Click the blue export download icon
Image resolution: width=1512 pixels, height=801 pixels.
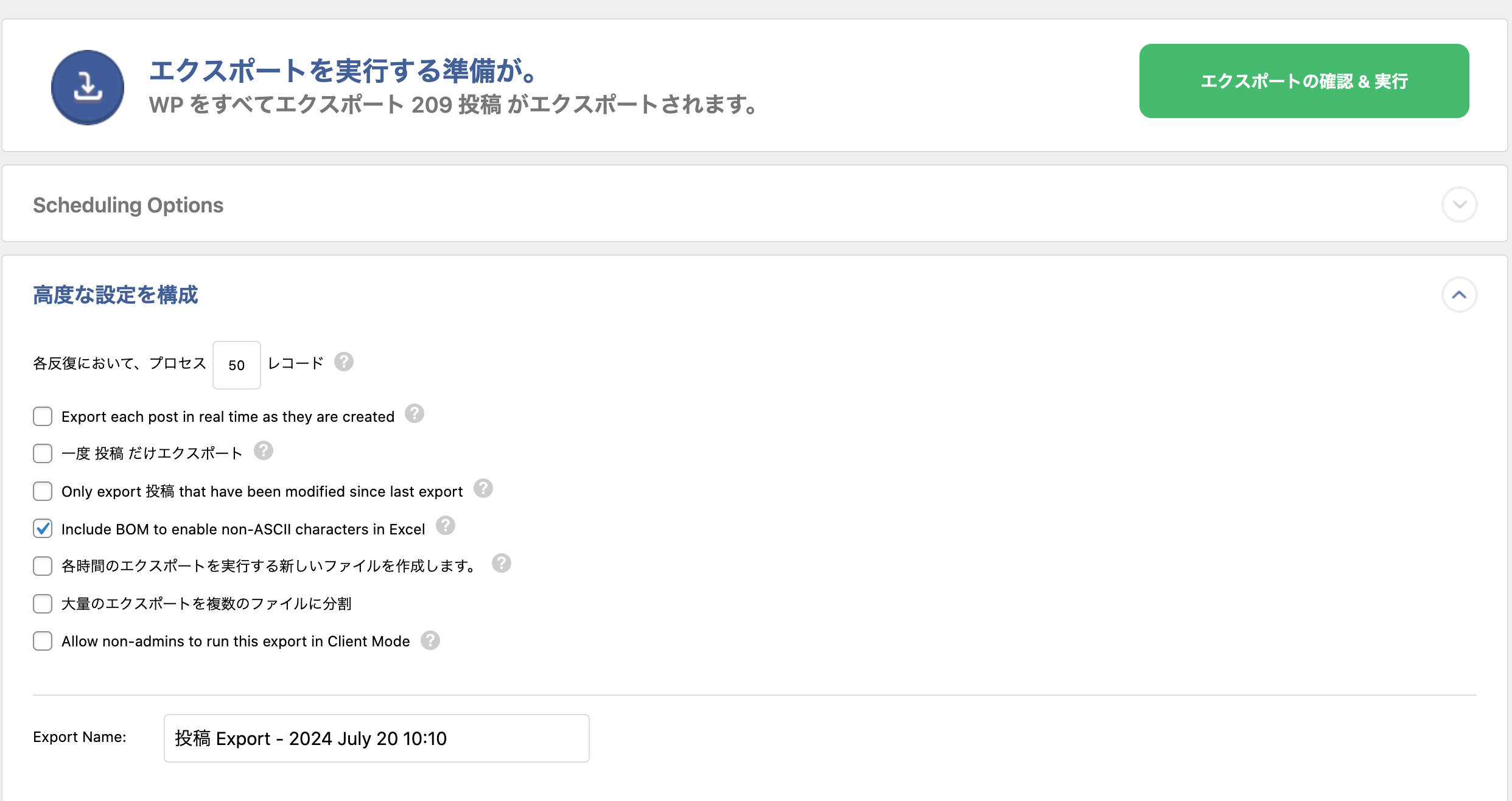tap(88, 87)
